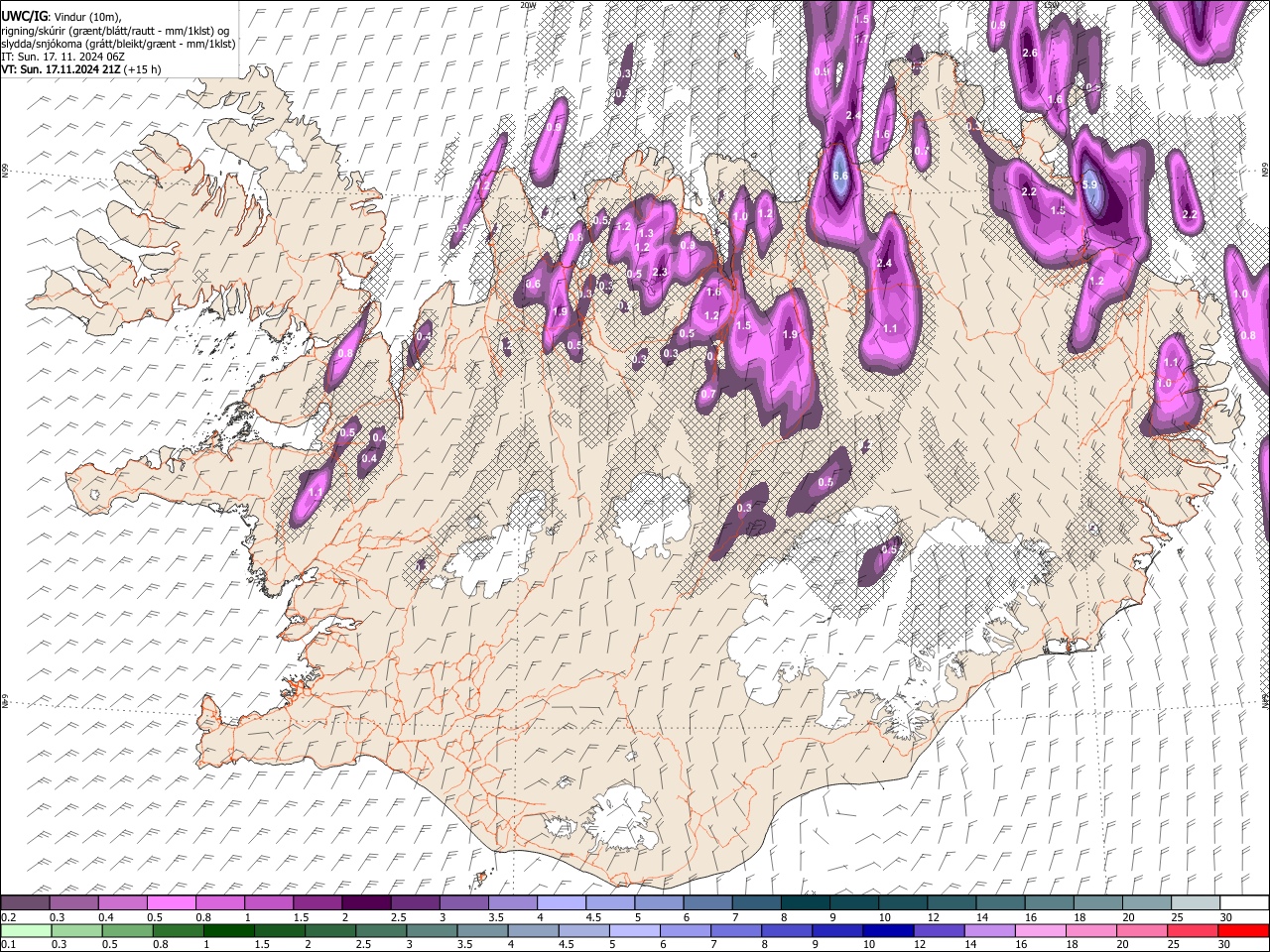Click the crimson 25 swatch in bottom legend row
This screenshot has height=952, width=1270.
click(x=1191, y=931)
